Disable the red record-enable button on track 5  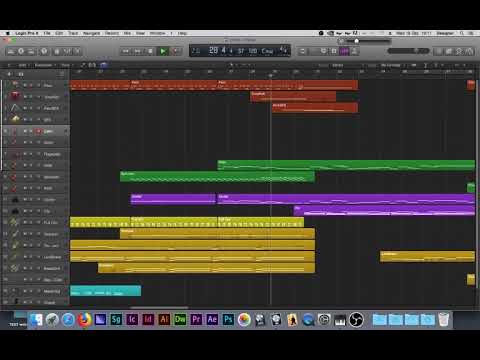click(39, 131)
